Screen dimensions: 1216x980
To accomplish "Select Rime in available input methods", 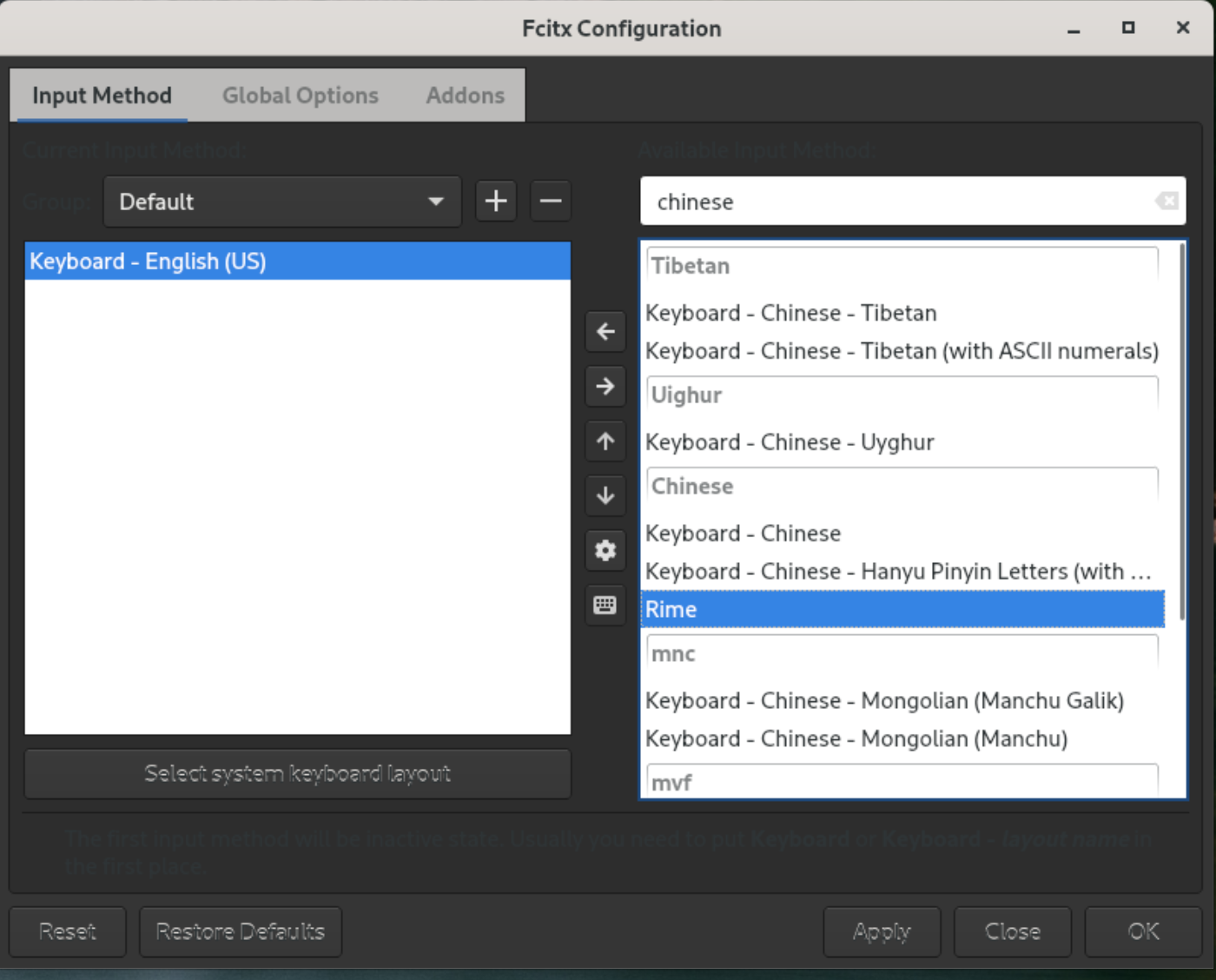I will pyautogui.click(x=902, y=610).
